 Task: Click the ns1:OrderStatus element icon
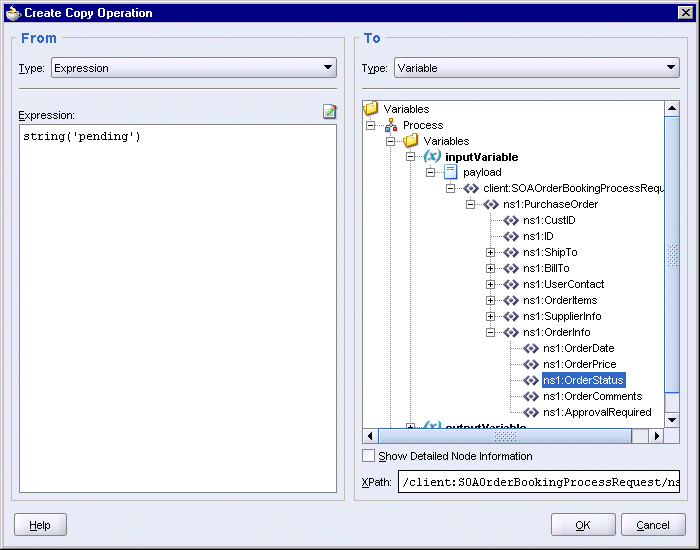pyautogui.click(x=531, y=380)
